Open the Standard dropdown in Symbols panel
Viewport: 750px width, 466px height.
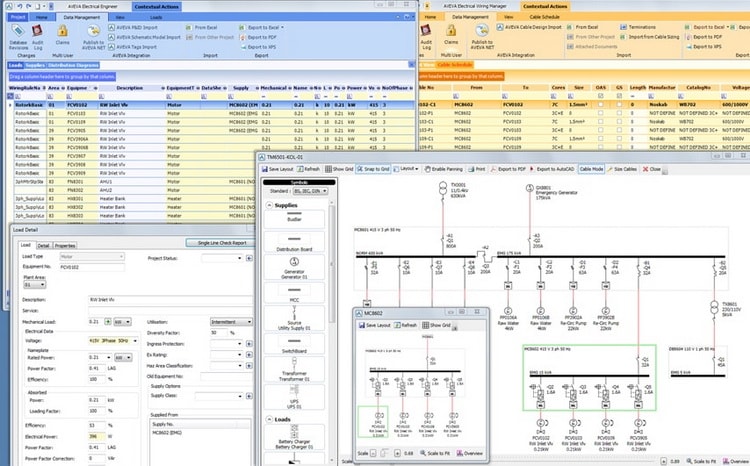(310, 191)
